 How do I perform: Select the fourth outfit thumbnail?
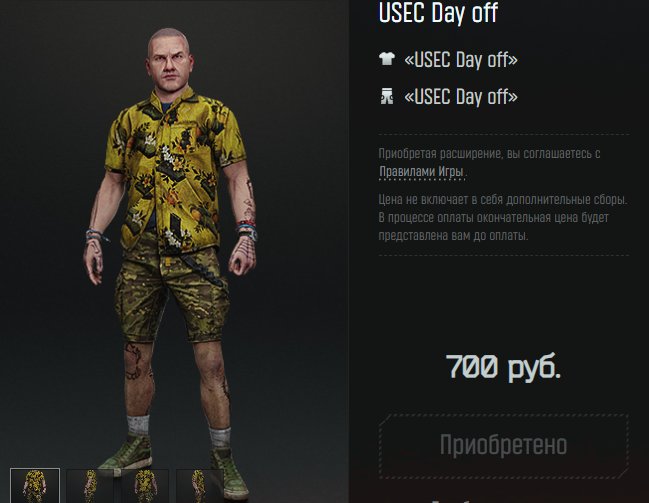200,486
